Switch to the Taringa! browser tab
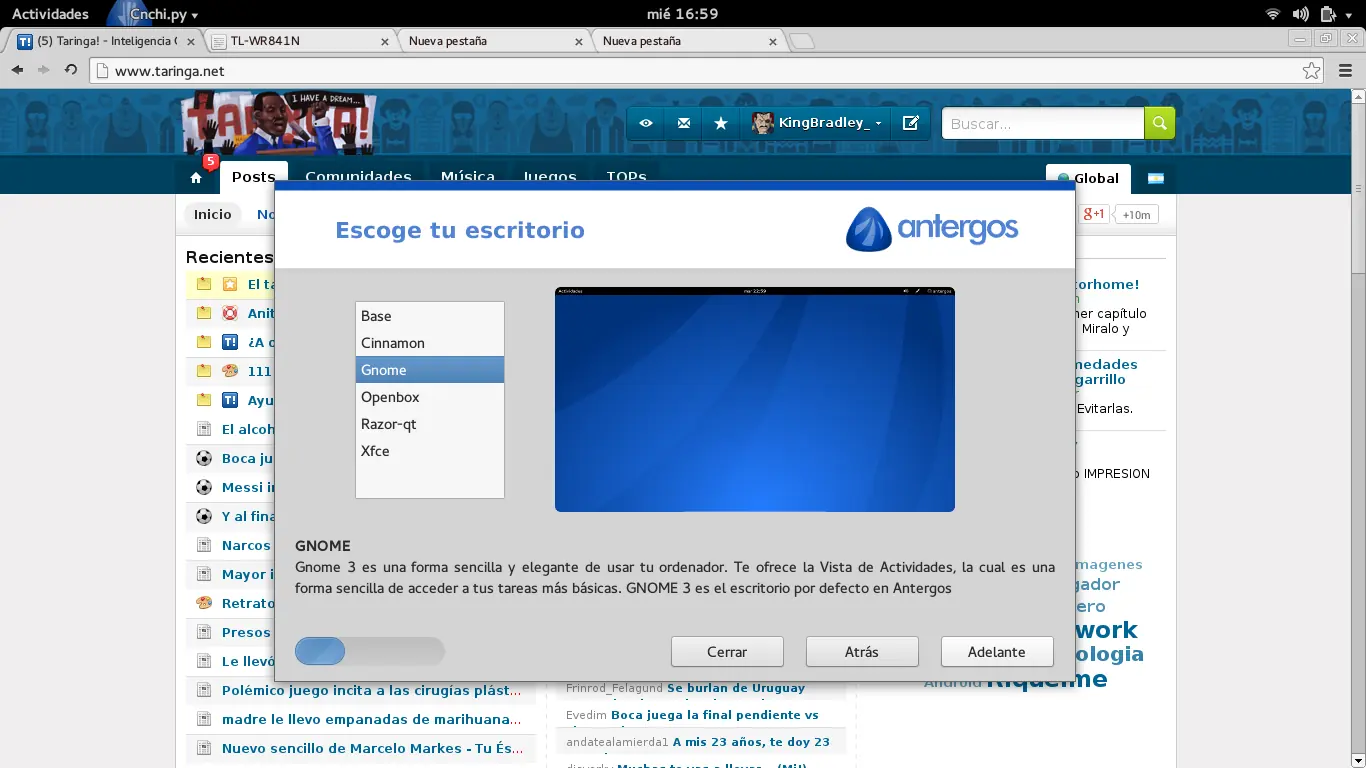This screenshot has height=768, width=1366. (105, 41)
